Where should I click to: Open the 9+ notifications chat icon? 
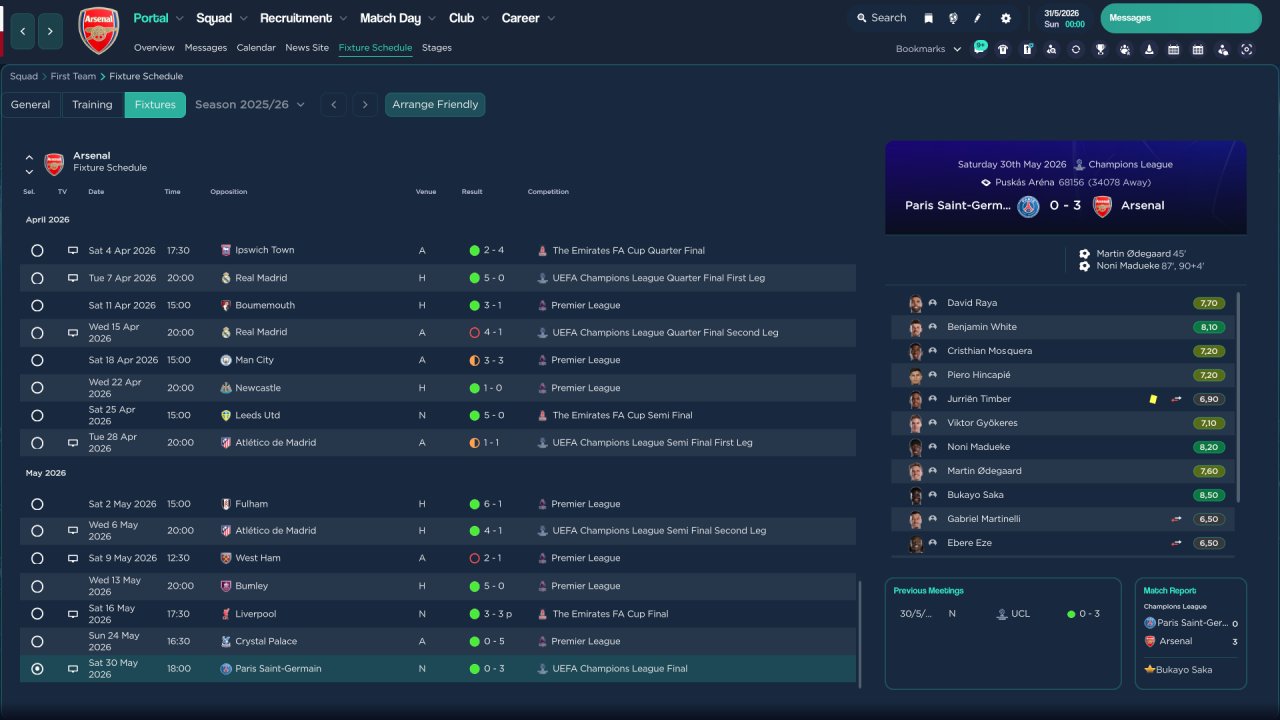pyautogui.click(x=979, y=48)
